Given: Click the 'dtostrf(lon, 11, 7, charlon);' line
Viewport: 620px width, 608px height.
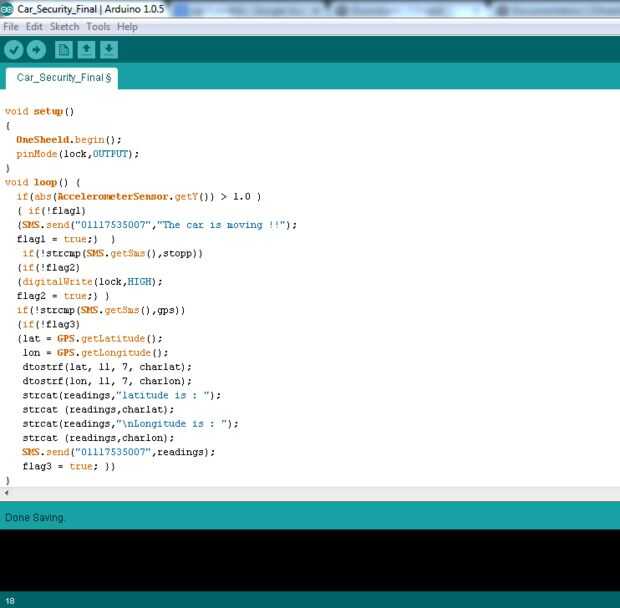Looking at the screenshot, I should coord(107,382).
